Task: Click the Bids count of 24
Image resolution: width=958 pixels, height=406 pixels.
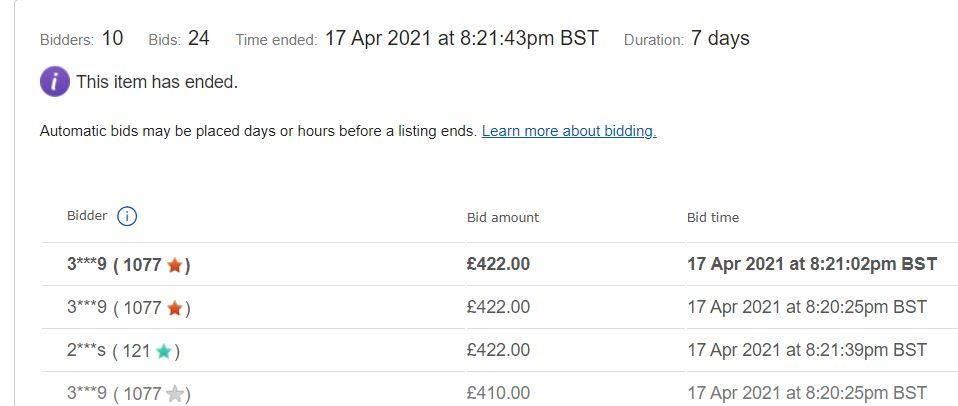Action: pos(199,39)
